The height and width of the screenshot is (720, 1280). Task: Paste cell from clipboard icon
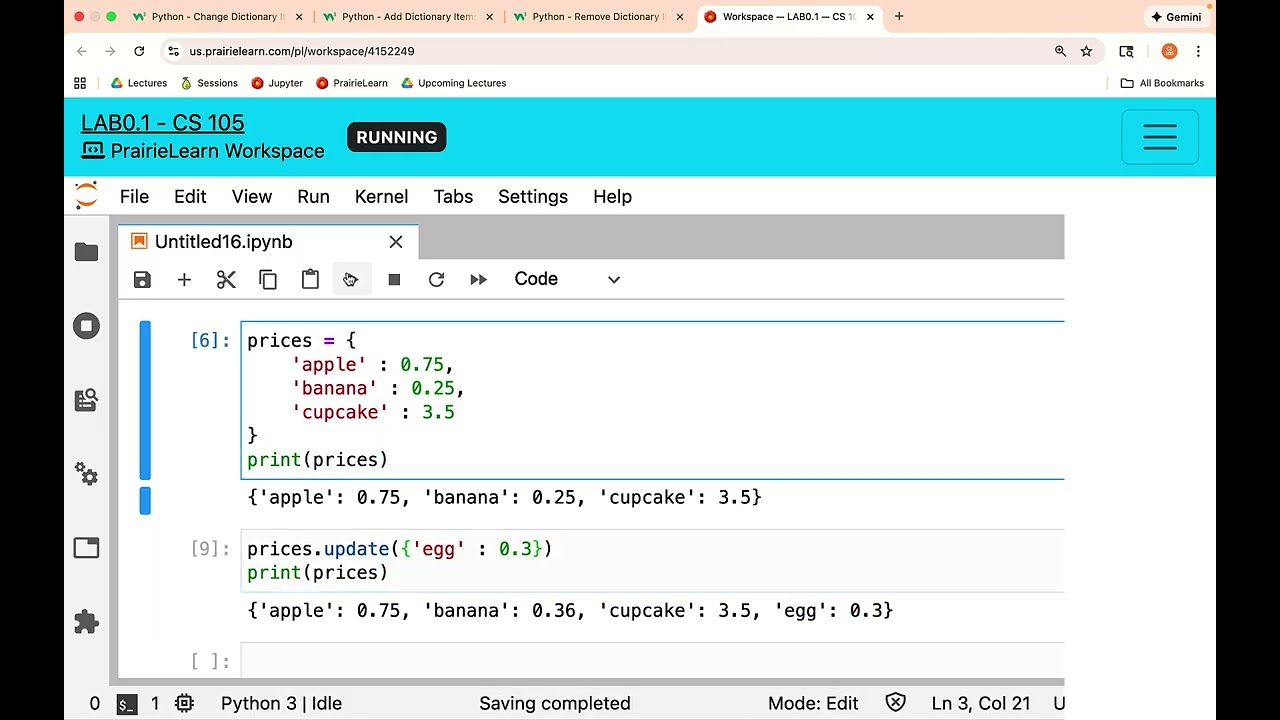tap(310, 280)
